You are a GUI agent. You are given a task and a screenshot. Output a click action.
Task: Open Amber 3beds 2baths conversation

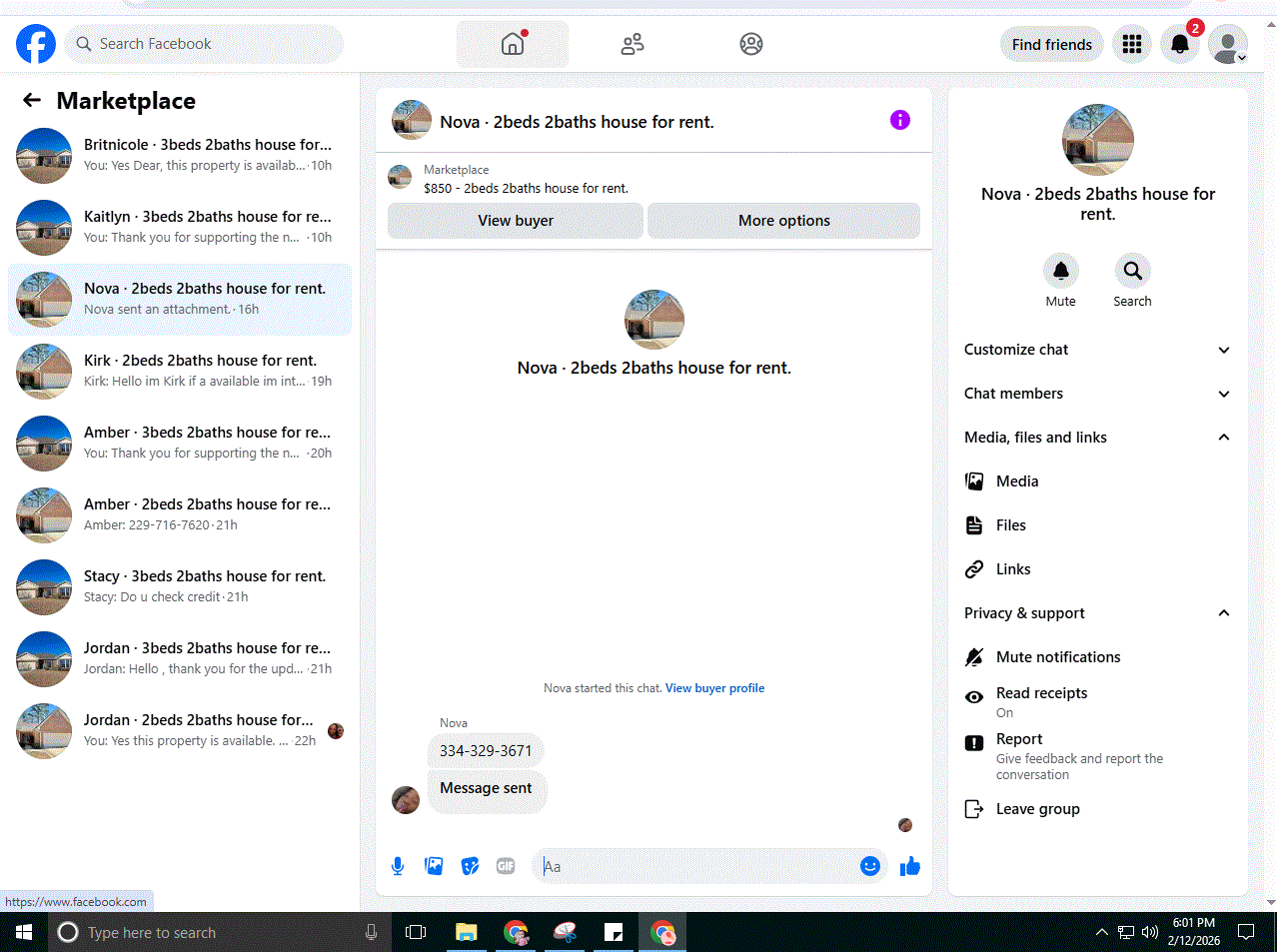[x=180, y=443]
